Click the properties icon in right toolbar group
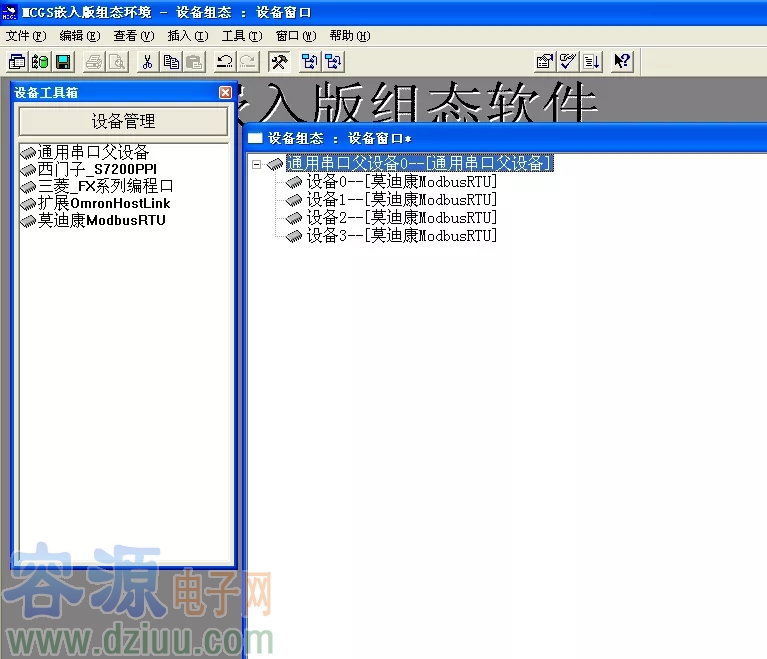Screen dimensions: 767x659 [x=545, y=62]
